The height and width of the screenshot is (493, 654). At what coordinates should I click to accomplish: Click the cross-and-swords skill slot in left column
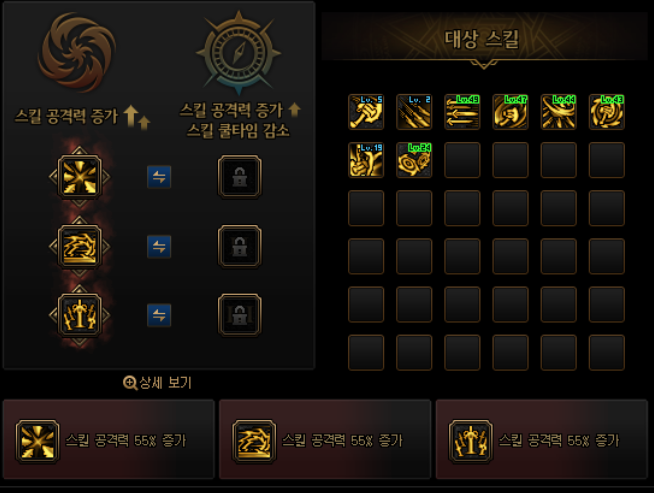(80, 315)
